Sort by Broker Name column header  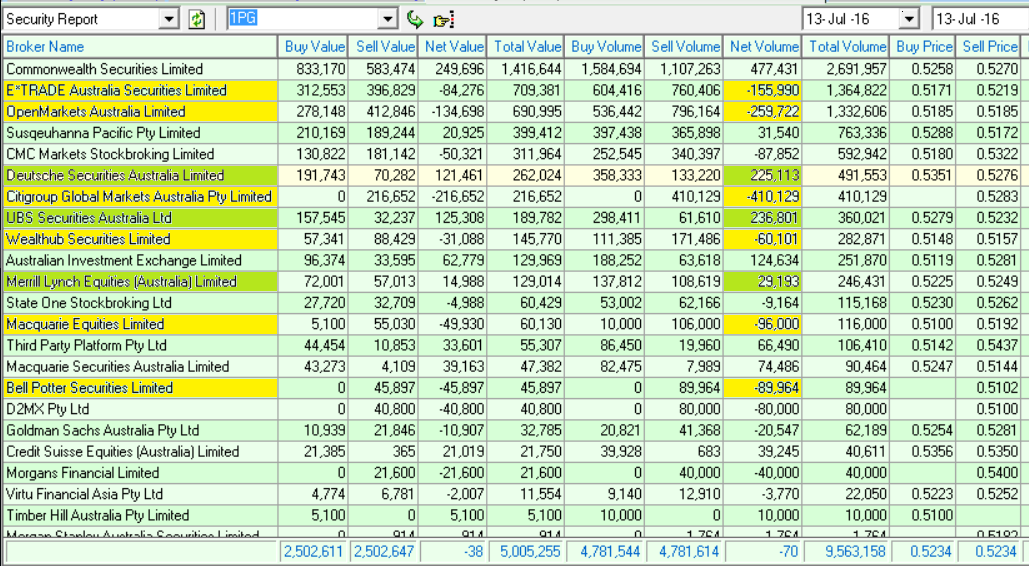(x=140, y=47)
